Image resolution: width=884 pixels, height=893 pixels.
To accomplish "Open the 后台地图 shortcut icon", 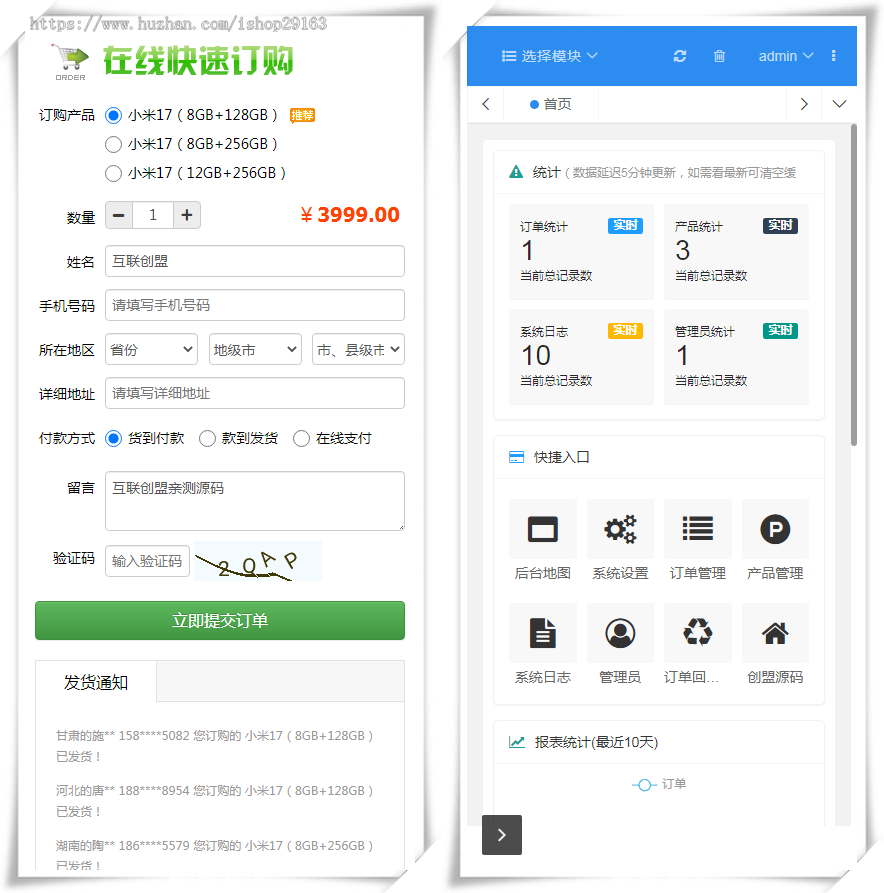I will click(x=543, y=529).
